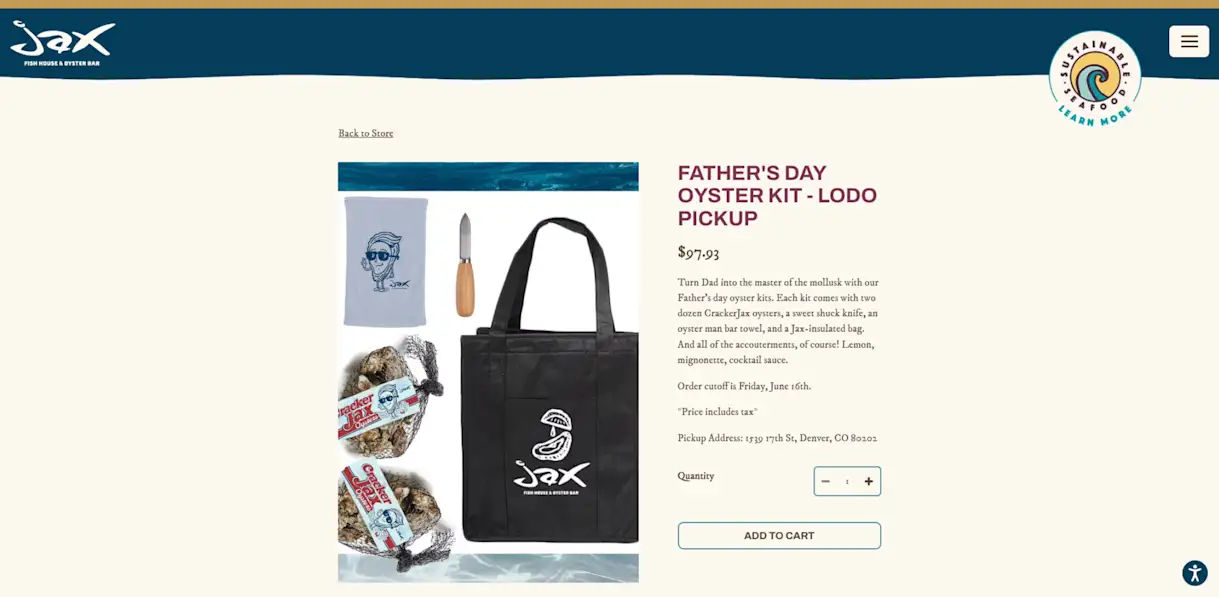Click the product description paragraph
The width and height of the screenshot is (1219, 597).
[x=778, y=321]
